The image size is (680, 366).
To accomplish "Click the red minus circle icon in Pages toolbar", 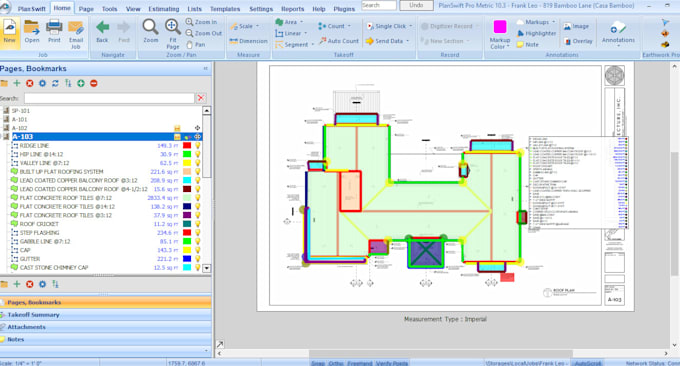I will 94,83.
